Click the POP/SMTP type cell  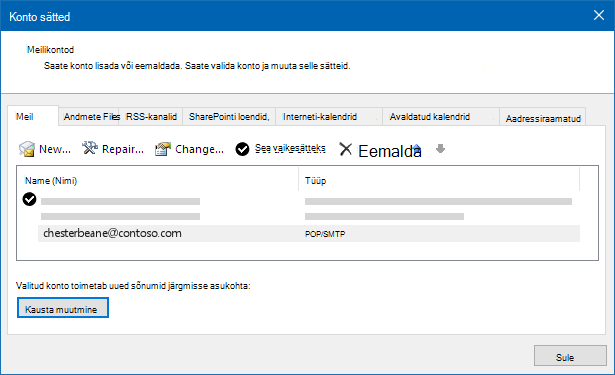click(x=325, y=234)
